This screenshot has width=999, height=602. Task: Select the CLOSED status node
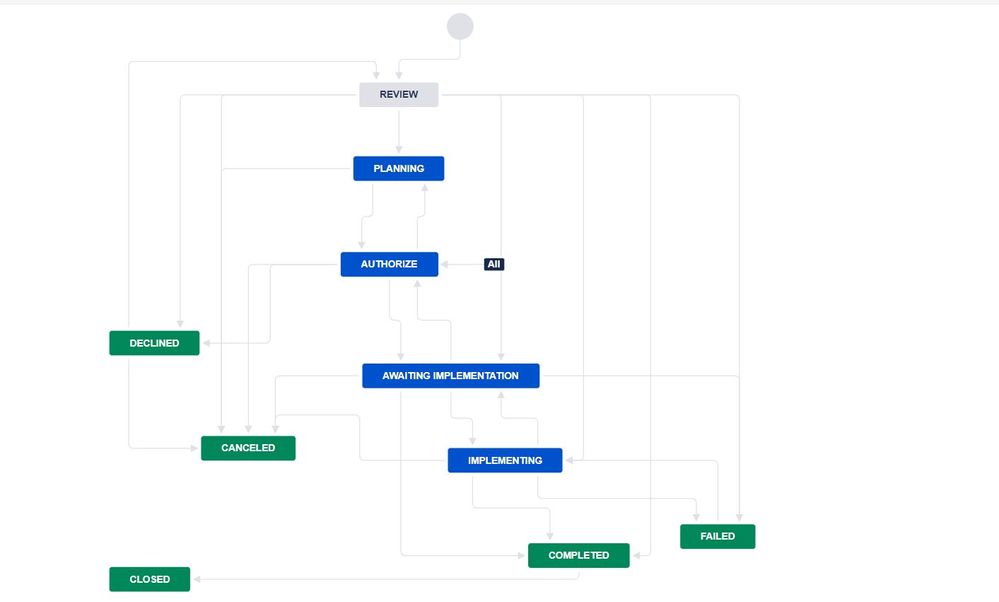pyautogui.click(x=150, y=580)
